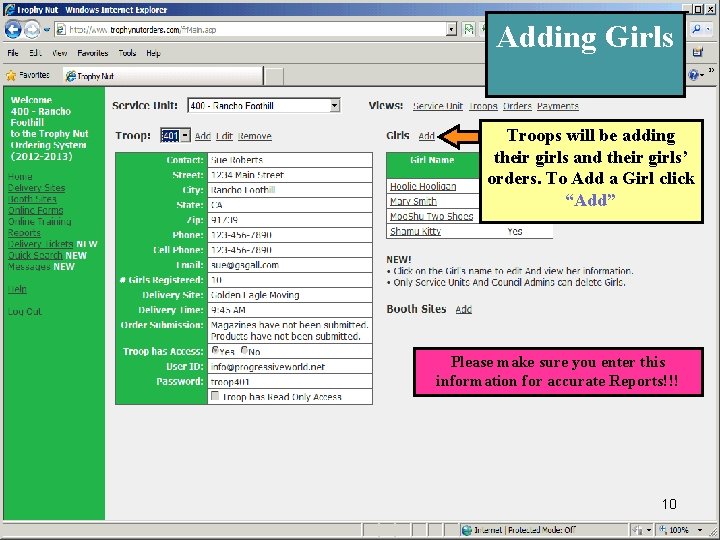Click Log Out in the sidebar
The height and width of the screenshot is (540, 720).
(x=25, y=311)
